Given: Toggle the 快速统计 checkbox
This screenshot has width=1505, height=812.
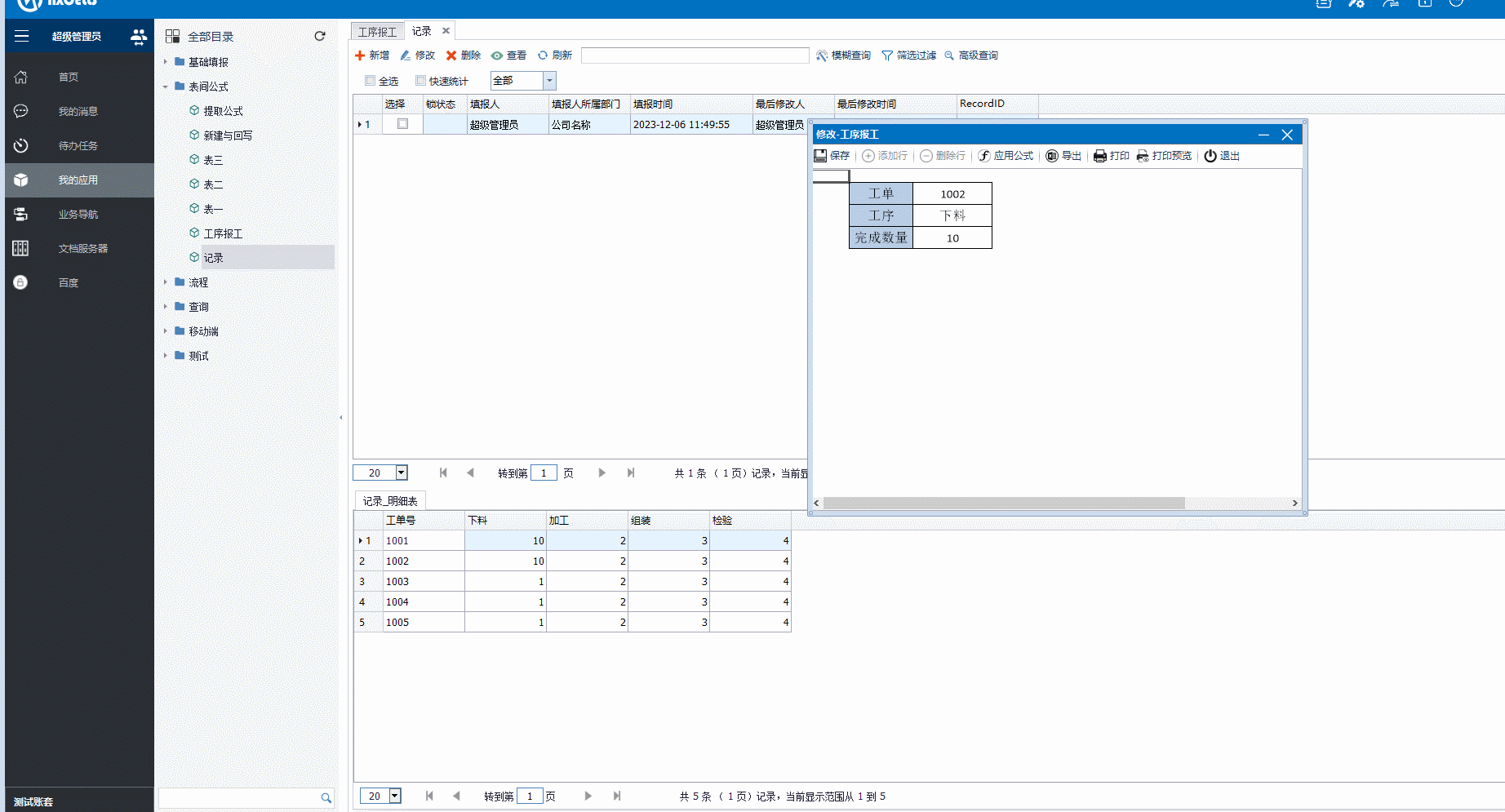Looking at the screenshot, I should pos(420,81).
